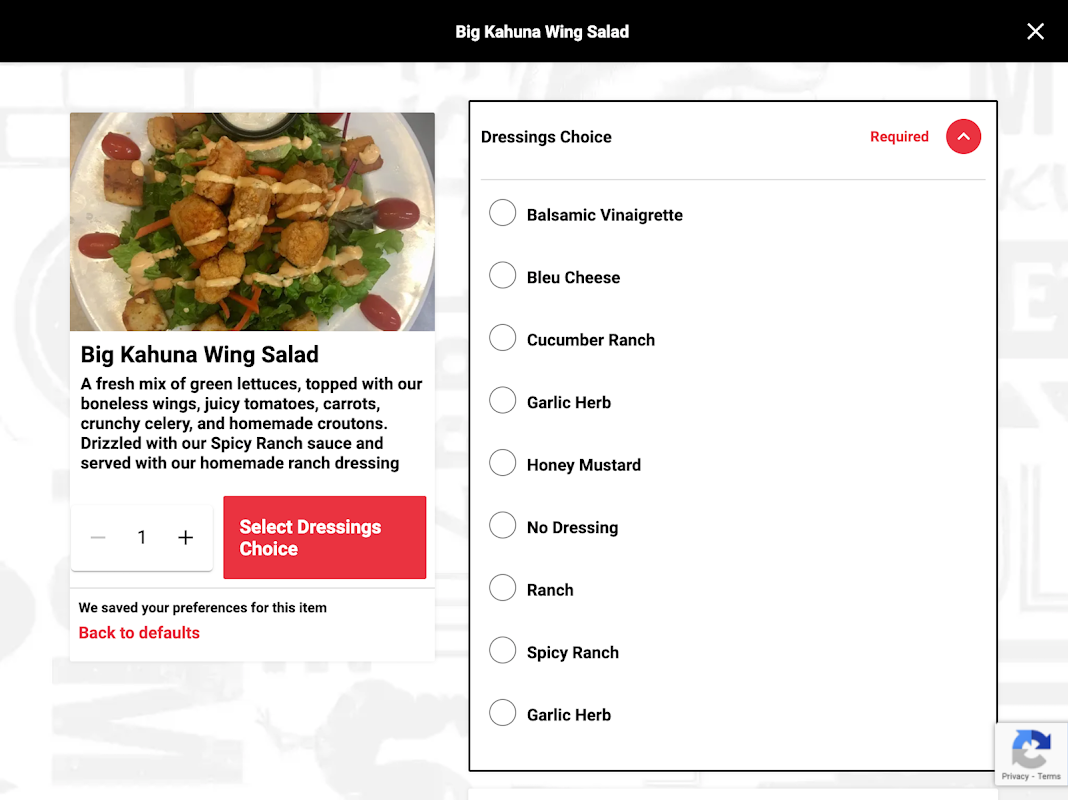The image size is (1068, 800).
Task: Select the No Dressing option
Action: (x=503, y=526)
